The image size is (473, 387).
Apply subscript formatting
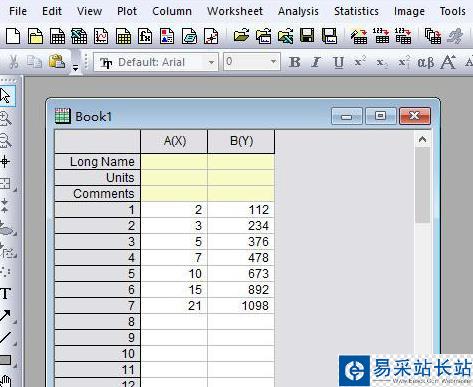tap(381, 62)
